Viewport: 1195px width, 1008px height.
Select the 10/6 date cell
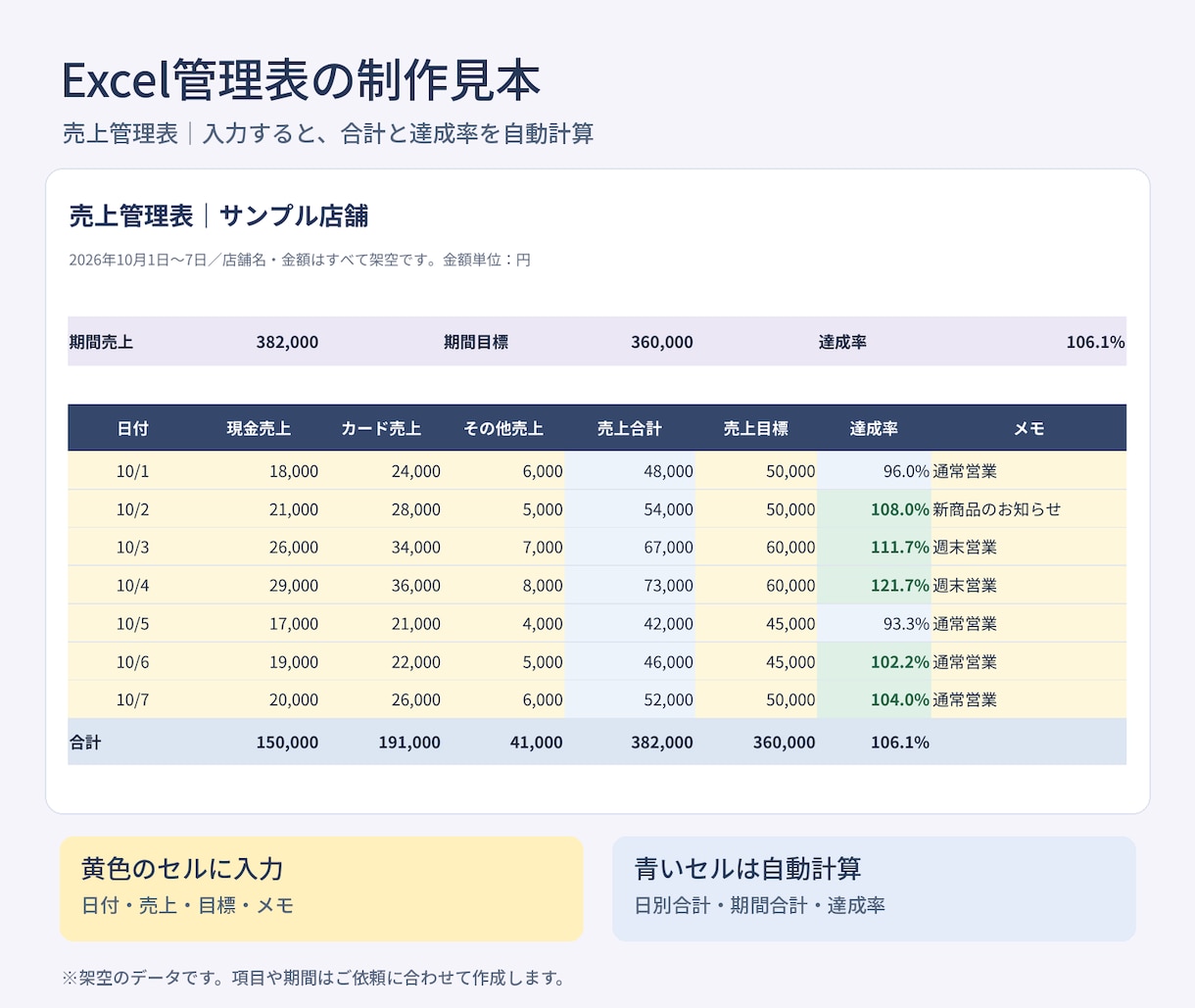click(x=132, y=662)
